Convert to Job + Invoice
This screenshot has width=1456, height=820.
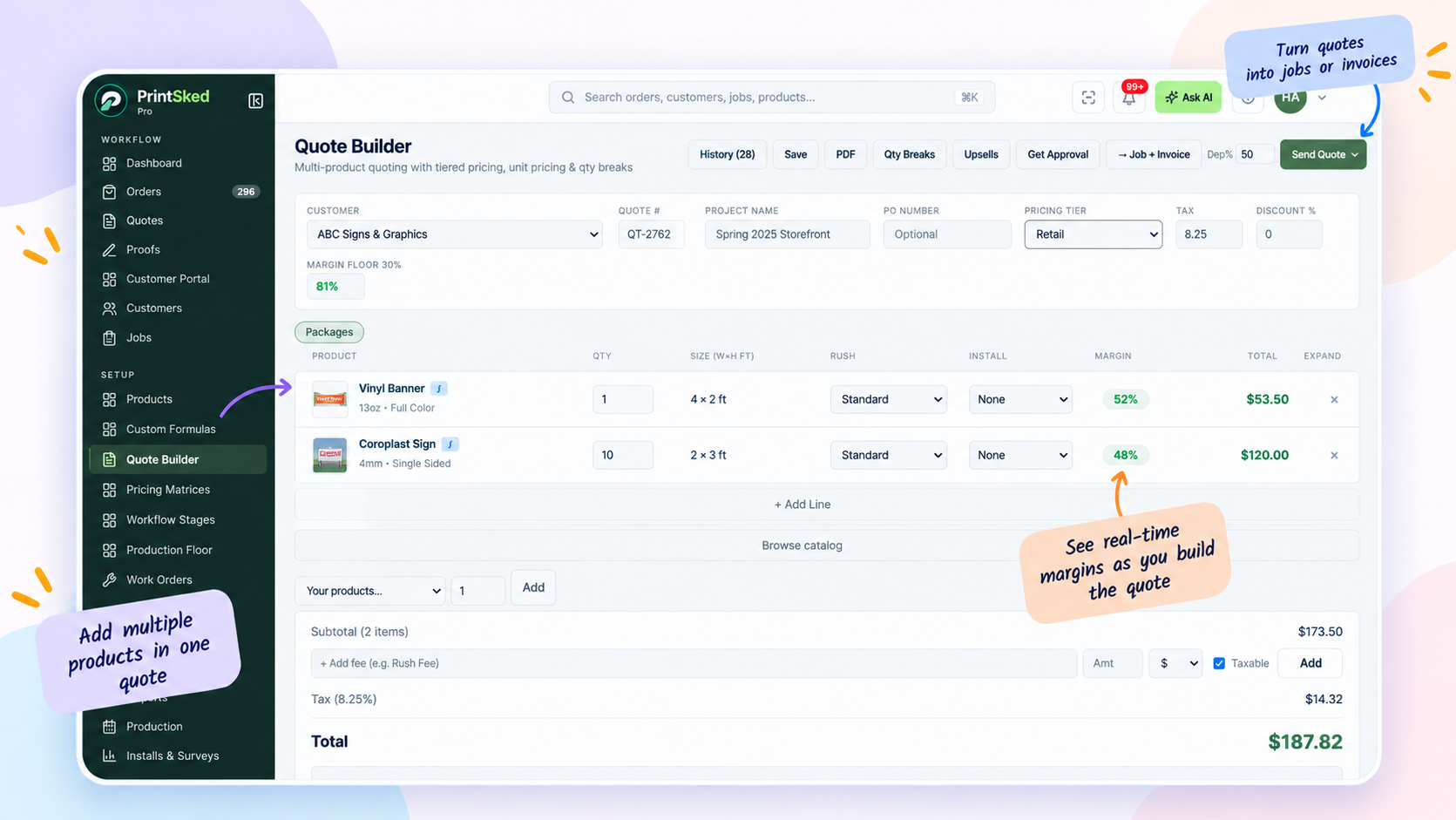(1154, 155)
